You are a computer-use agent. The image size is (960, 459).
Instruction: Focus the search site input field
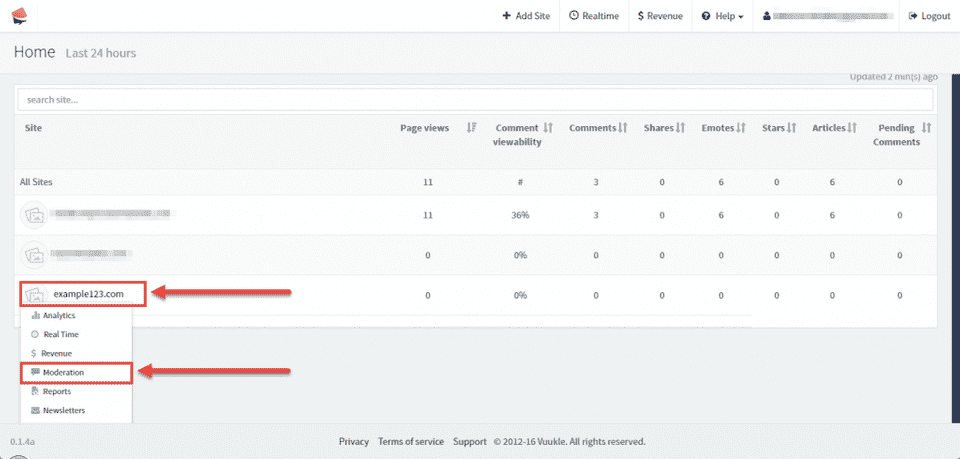(x=475, y=100)
